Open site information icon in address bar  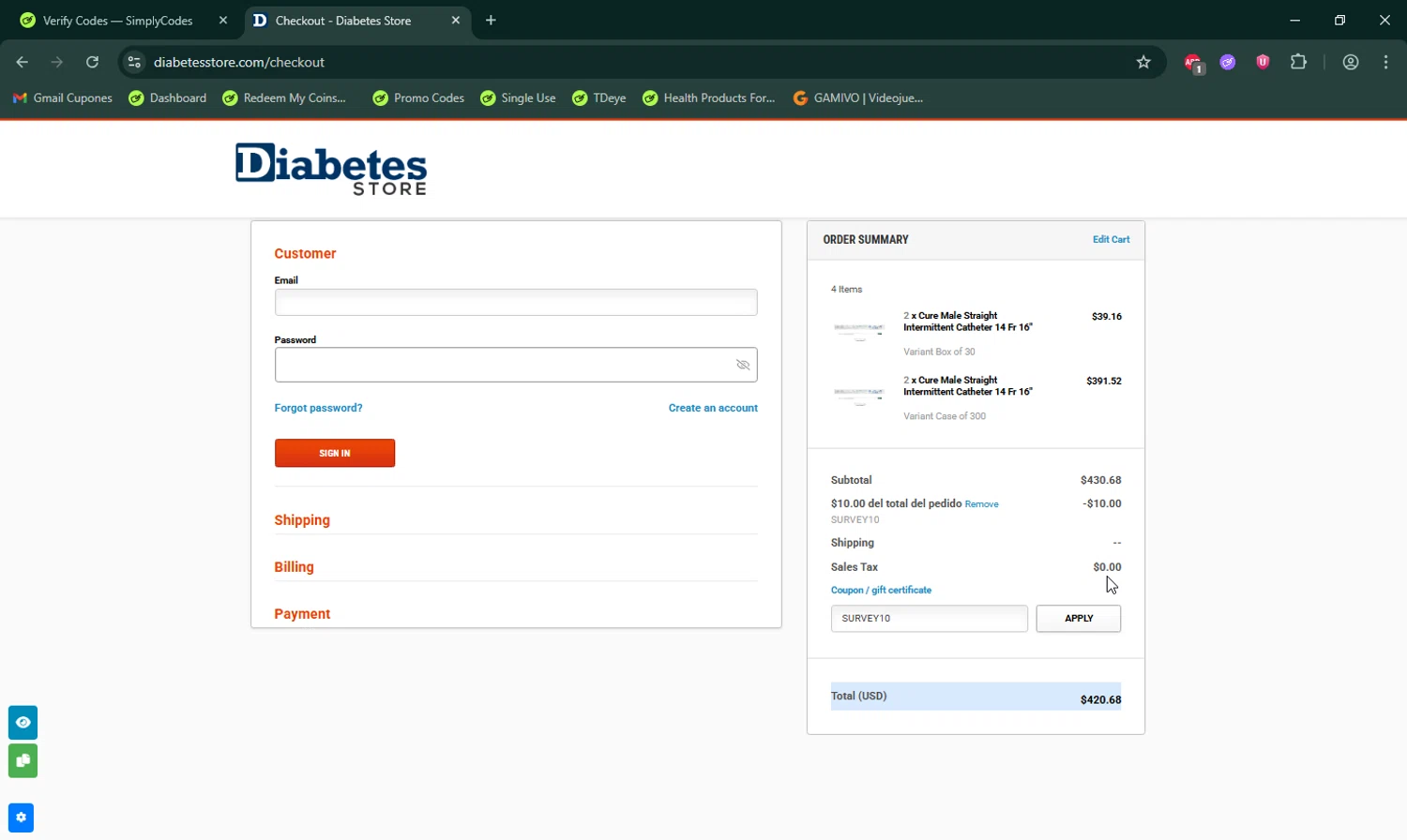tap(134, 62)
